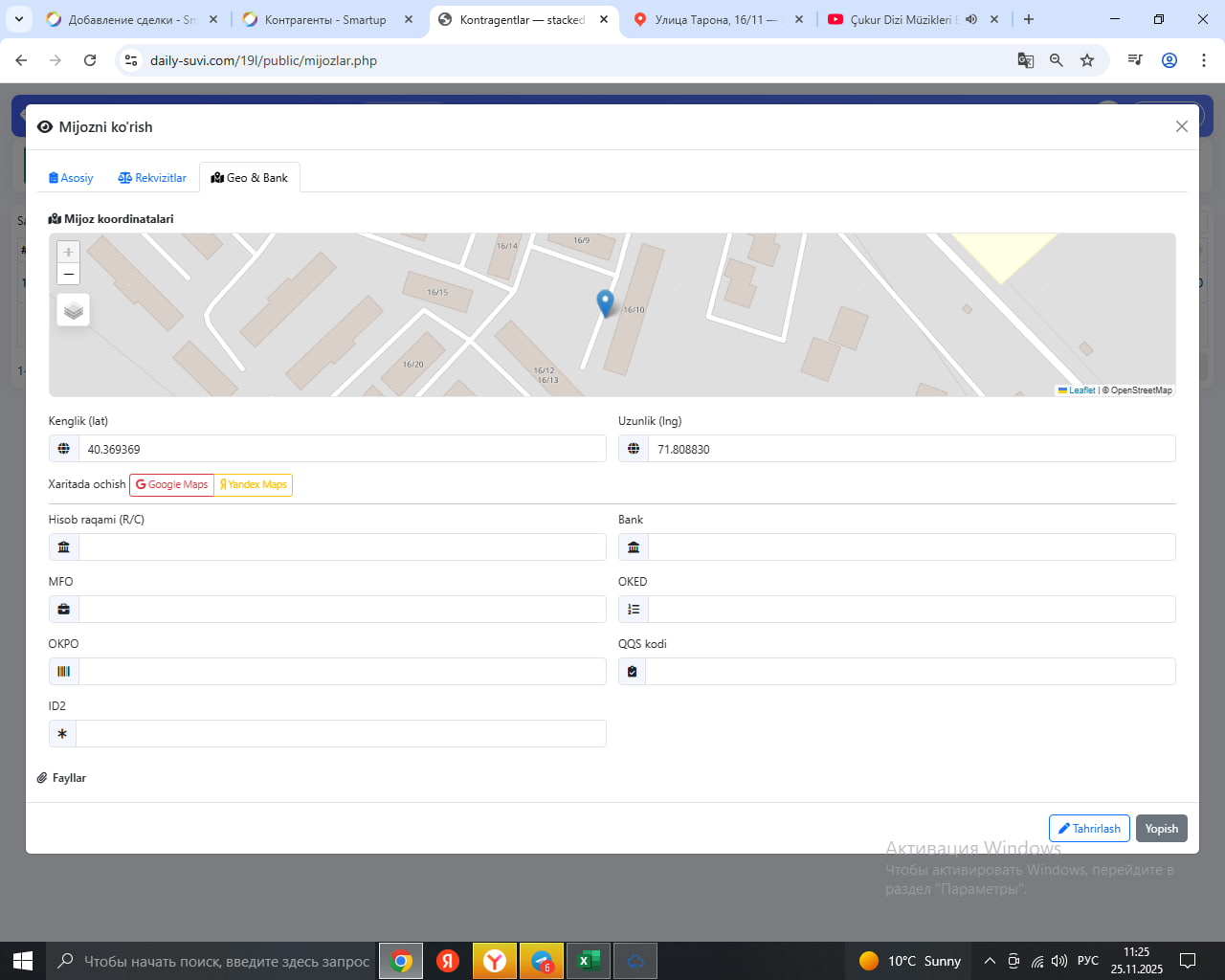The width and height of the screenshot is (1225, 980).
Task: Click the blue location marker on map
Action: click(x=605, y=302)
